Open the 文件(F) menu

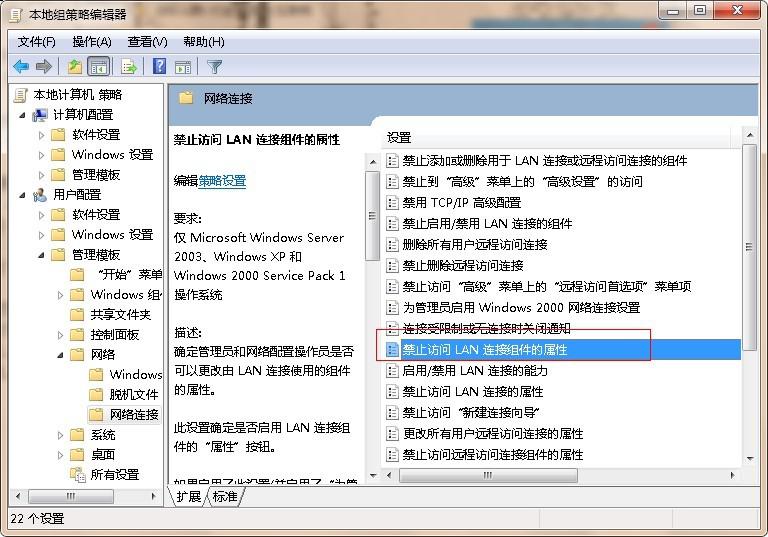[36, 41]
